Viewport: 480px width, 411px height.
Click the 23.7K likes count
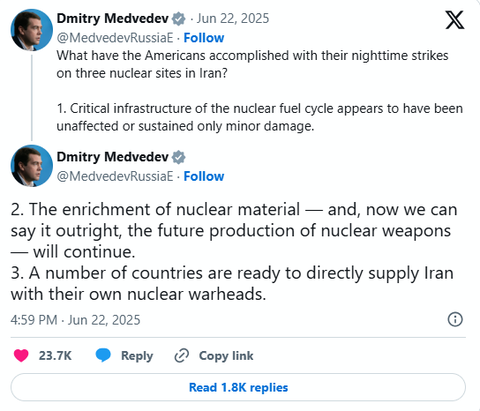(55, 356)
